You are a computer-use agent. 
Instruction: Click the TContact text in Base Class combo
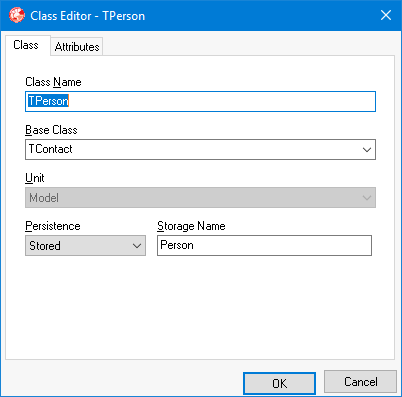[x=51, y=149]
